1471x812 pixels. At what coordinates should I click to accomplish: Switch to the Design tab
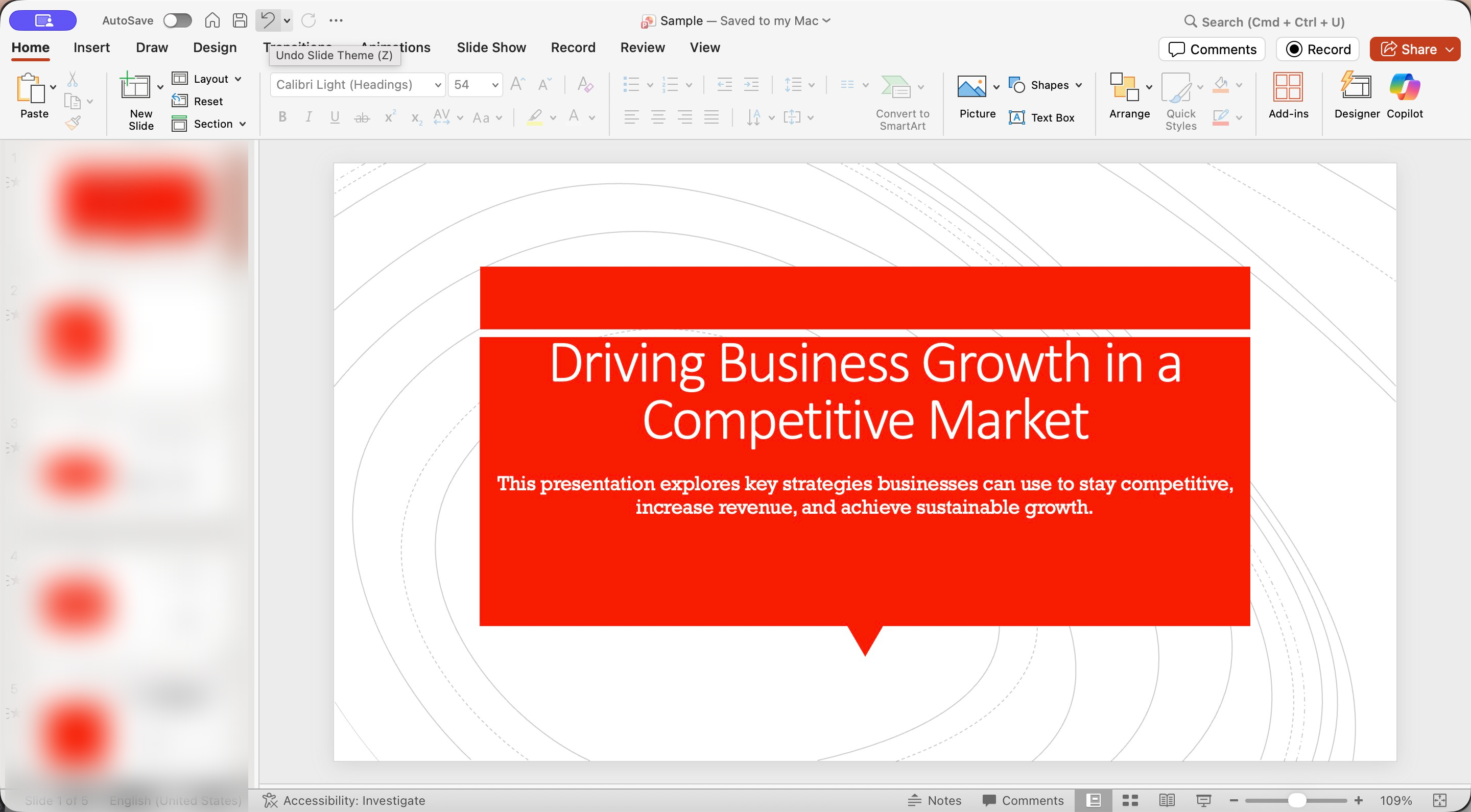point(214,47)
